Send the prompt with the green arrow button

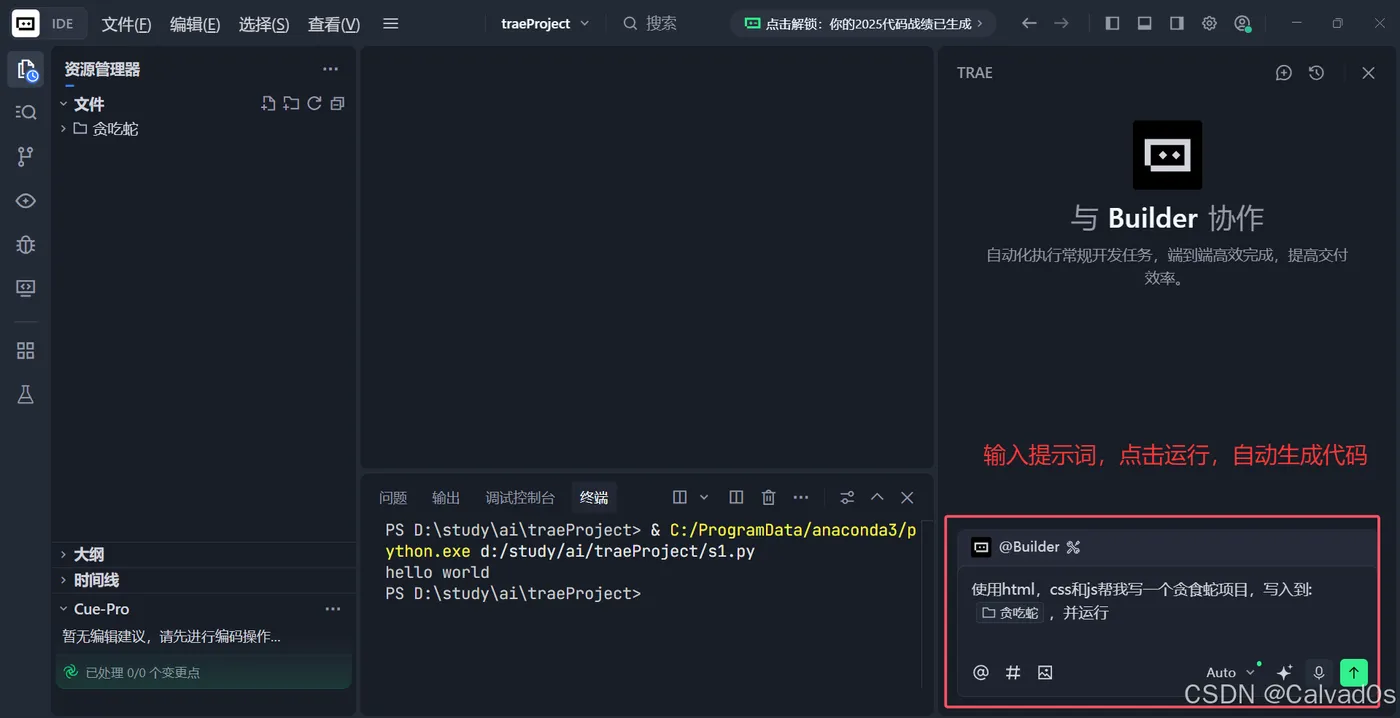(1353, 673)
